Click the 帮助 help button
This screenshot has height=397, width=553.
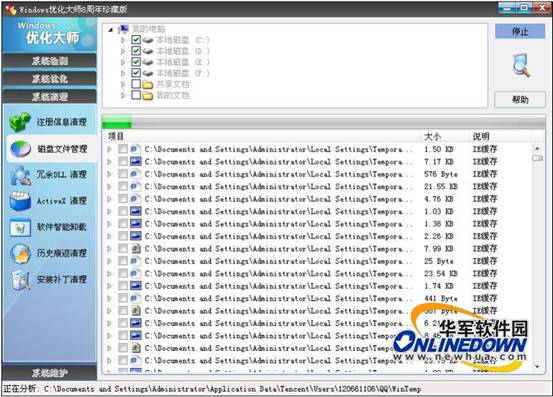point(520,100)
